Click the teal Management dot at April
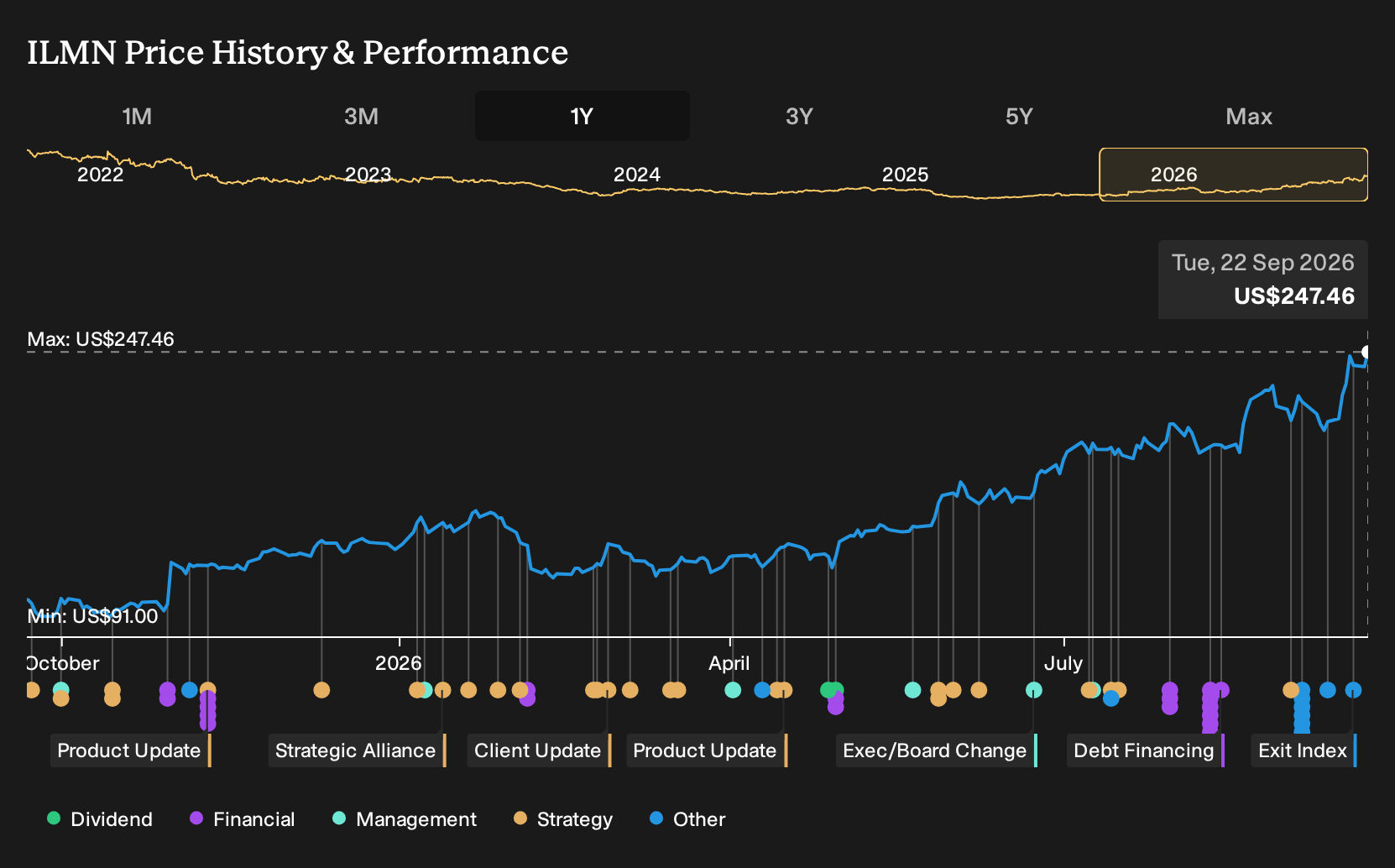This screenshot has height=868, width=1395. click(733, 690)
